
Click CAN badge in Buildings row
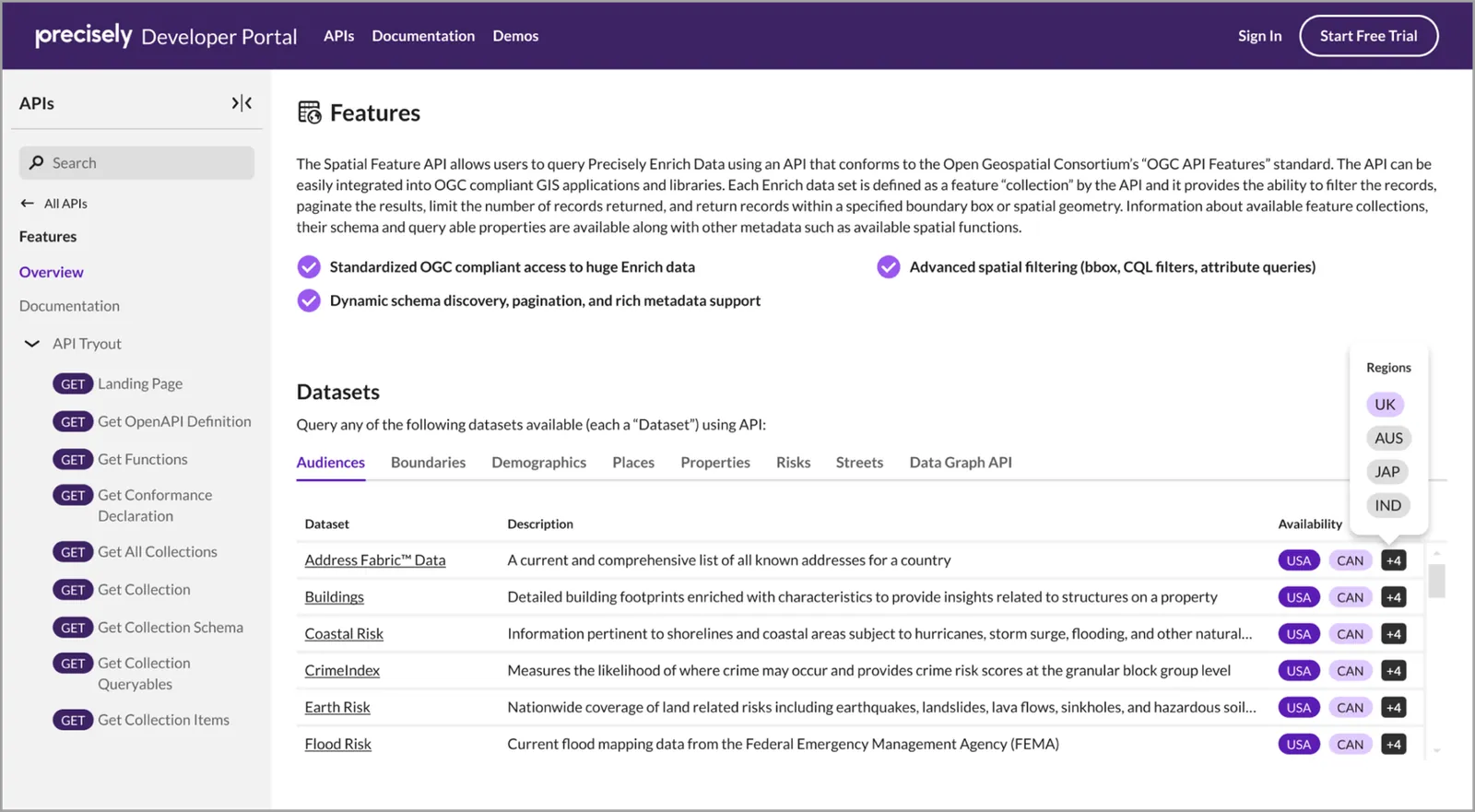click(1351, 597)
